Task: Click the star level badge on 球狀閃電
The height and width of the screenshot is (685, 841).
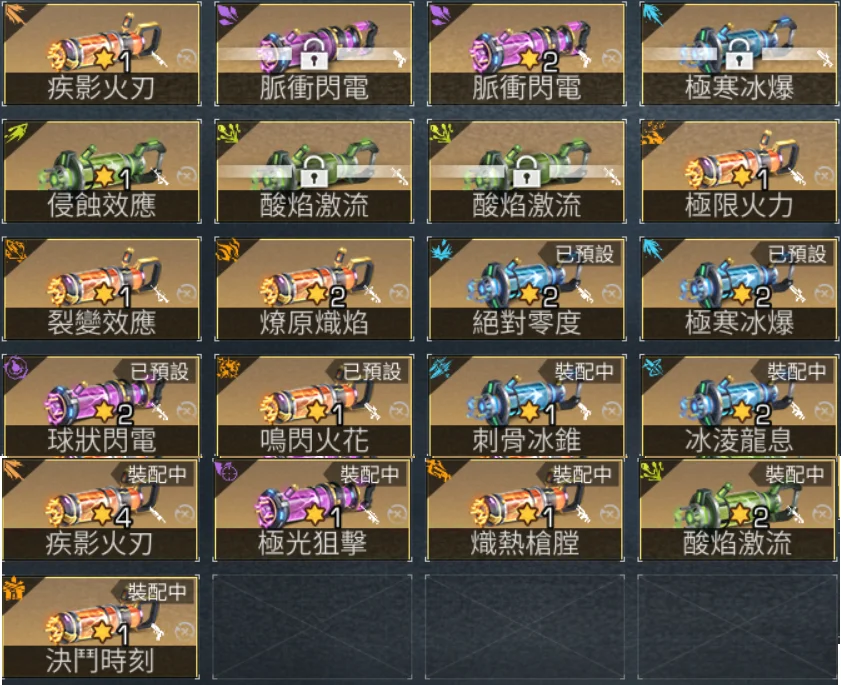Action: [113, 412]
